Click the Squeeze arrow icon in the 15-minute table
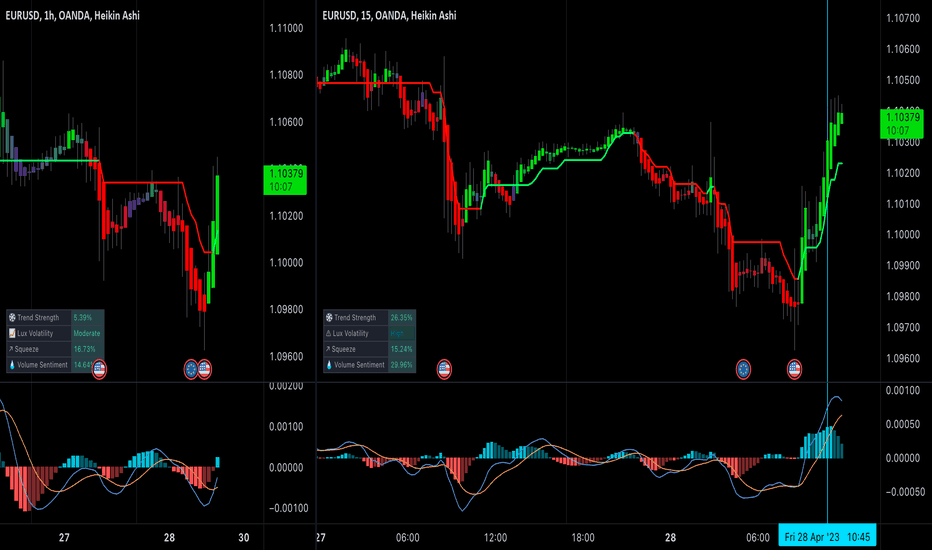The height and width of the screenshot is (550, 932). [x=328, y=349]
